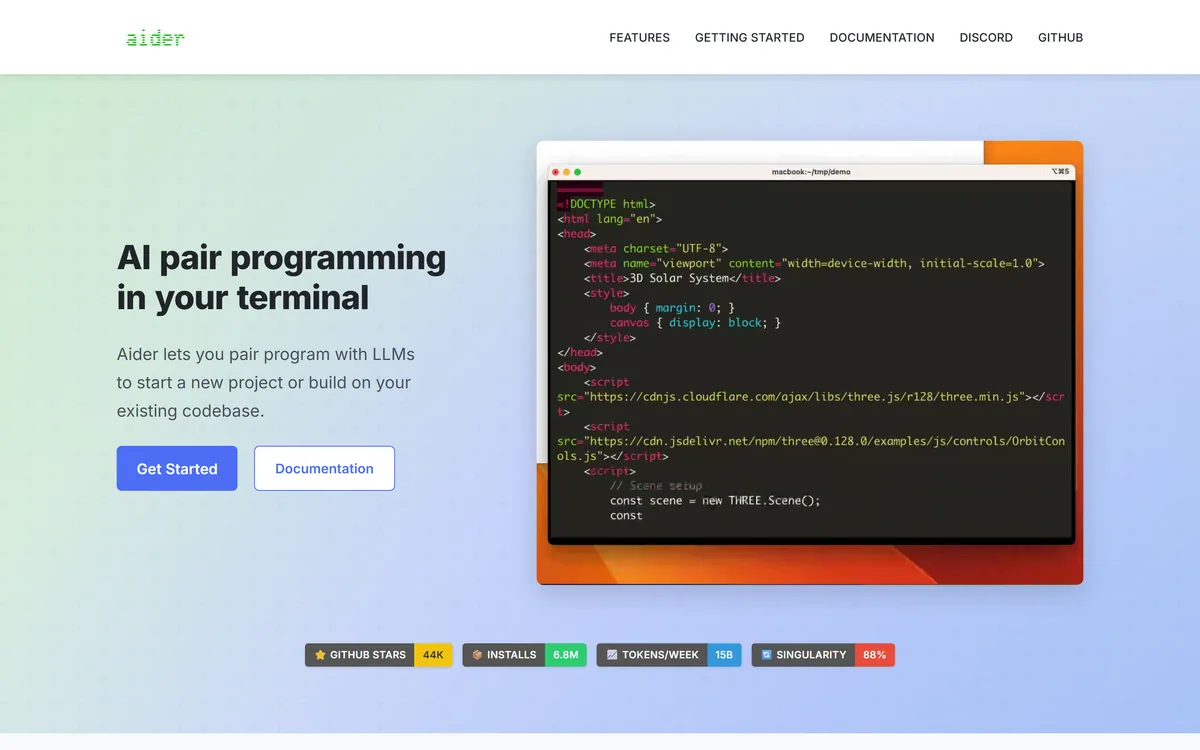Click yellow minimize dot in demo terminal
Image resolution: width=1200 pixels, height=750 pixels.
click(x=566, y=172)
